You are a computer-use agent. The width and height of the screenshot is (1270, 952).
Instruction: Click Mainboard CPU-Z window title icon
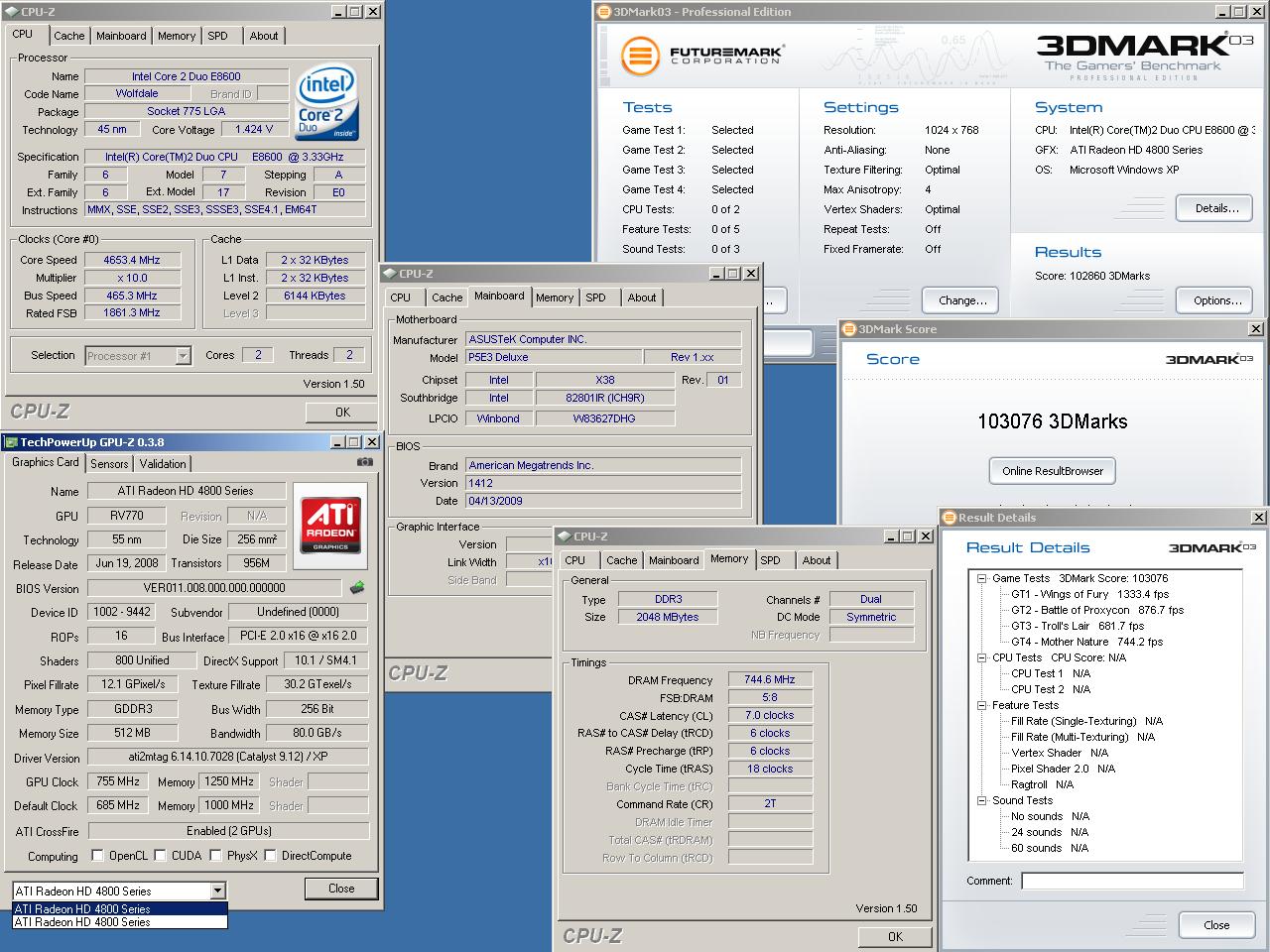pos(390,274)
